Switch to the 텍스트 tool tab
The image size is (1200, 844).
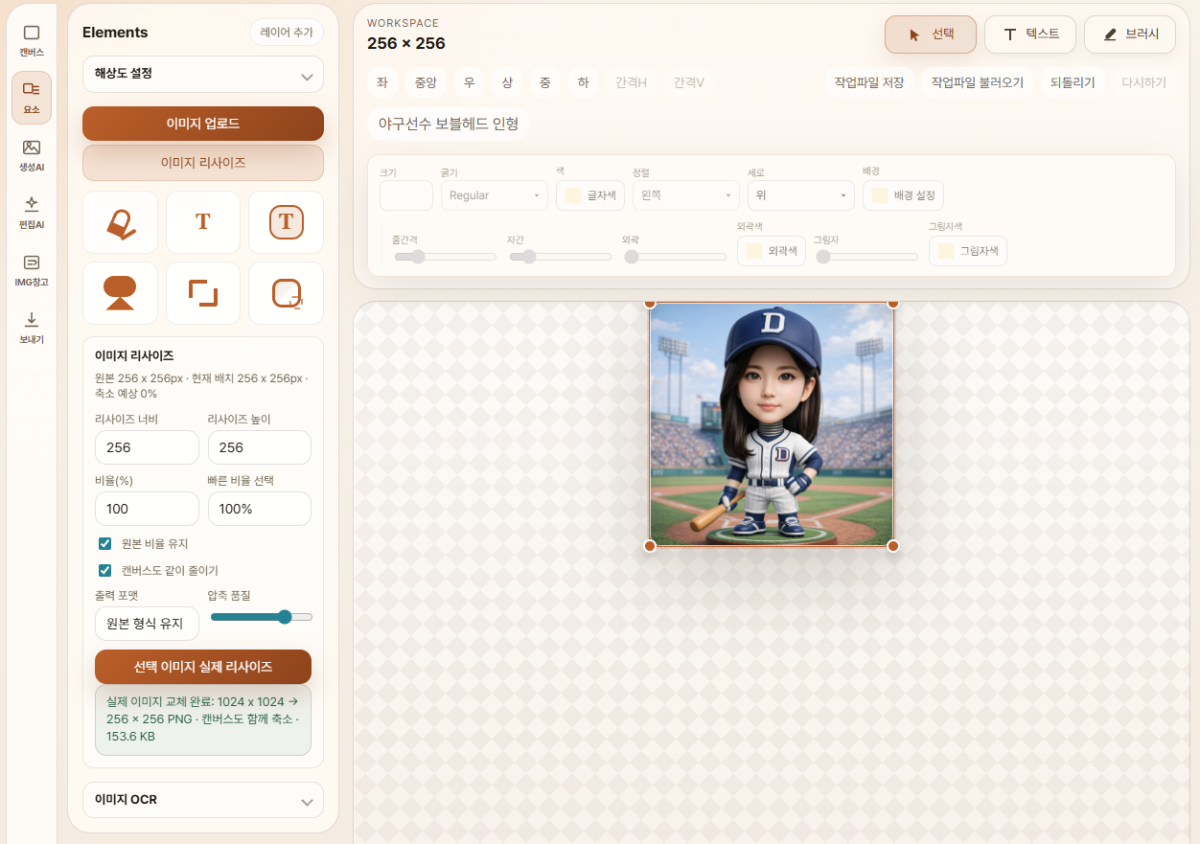coord(1030,34)
